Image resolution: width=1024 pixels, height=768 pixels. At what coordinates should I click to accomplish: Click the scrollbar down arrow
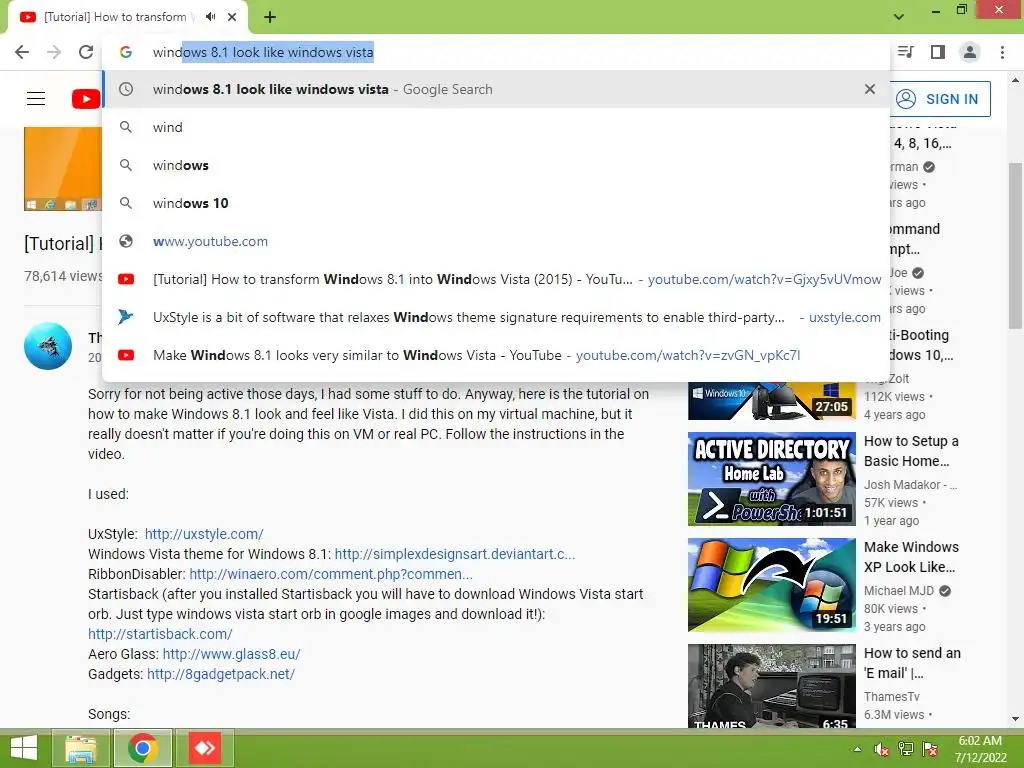point(1016,719)
